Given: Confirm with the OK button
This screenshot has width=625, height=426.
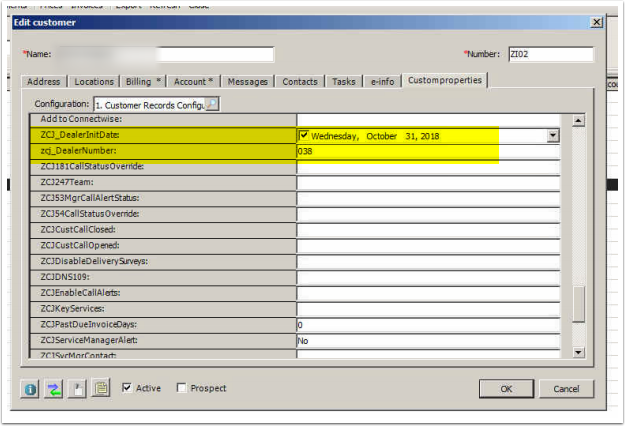Looking at the screenshot, I should click(506, 389).
